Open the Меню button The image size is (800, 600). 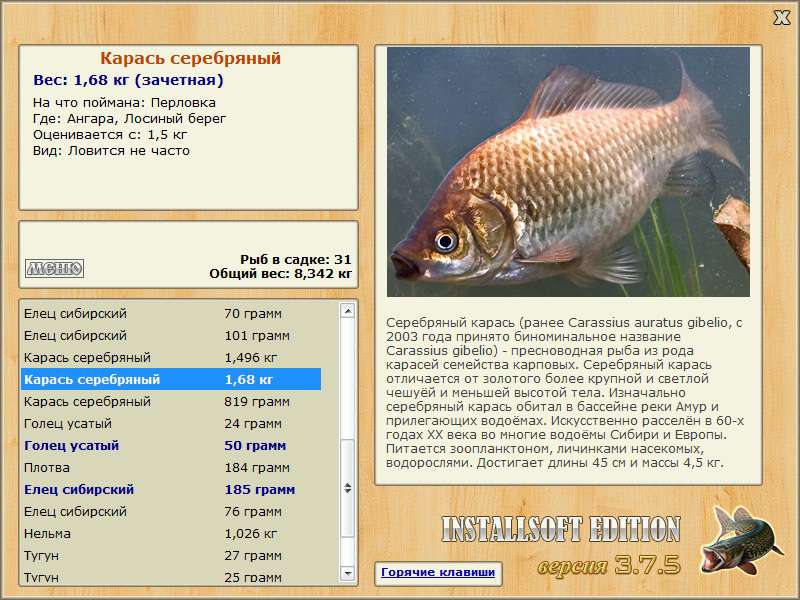tap(55, 268)
